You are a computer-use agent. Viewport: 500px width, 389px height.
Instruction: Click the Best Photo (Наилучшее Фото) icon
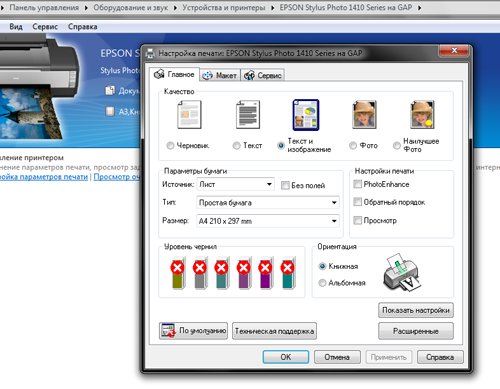pos(422,115)
